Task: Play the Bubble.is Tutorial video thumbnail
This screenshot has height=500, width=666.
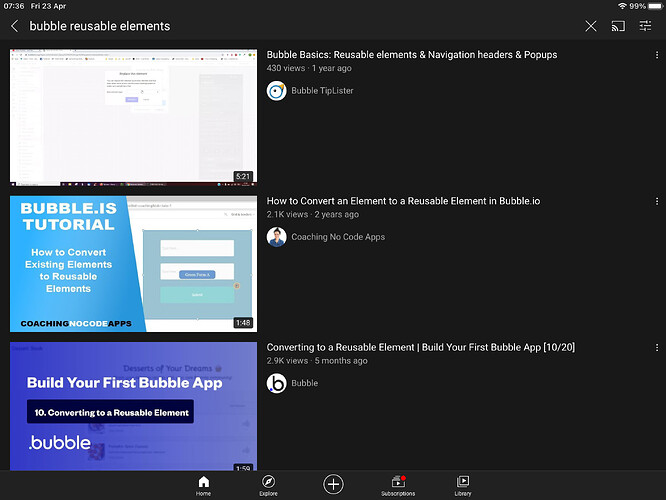Action: click(133, 264)
